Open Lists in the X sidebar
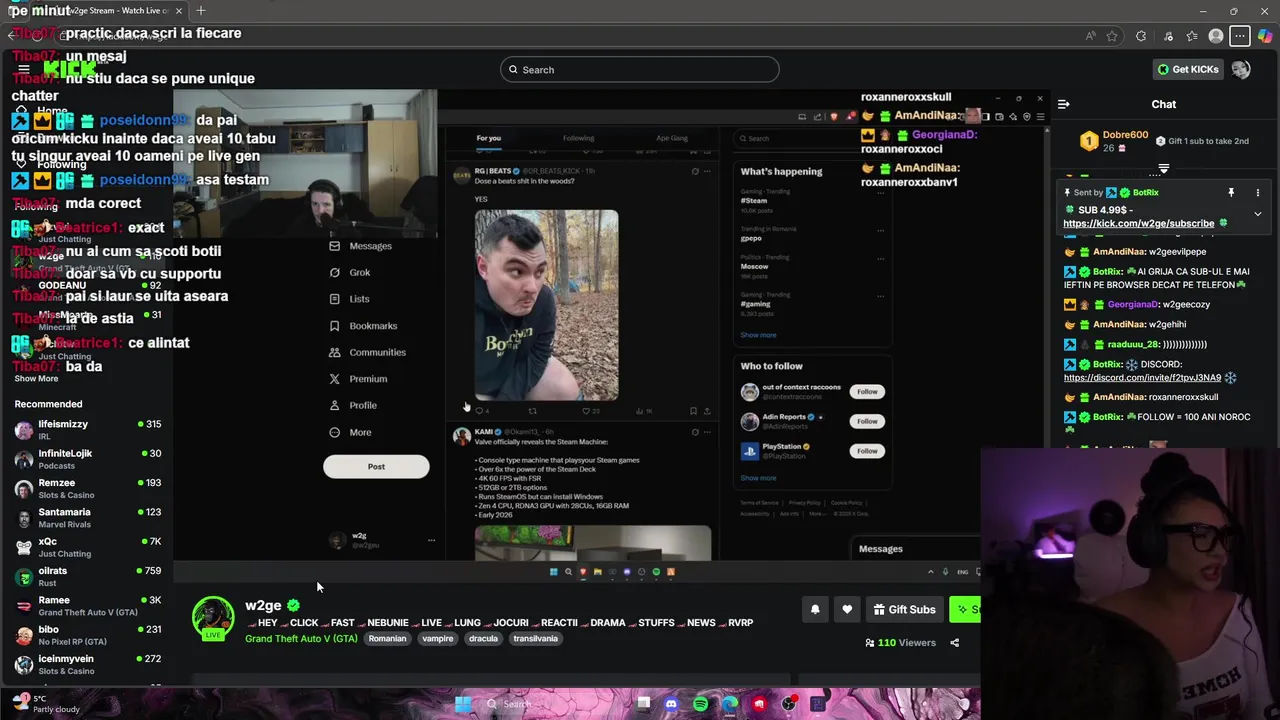 pyautogui.click(x=350, y=299)
